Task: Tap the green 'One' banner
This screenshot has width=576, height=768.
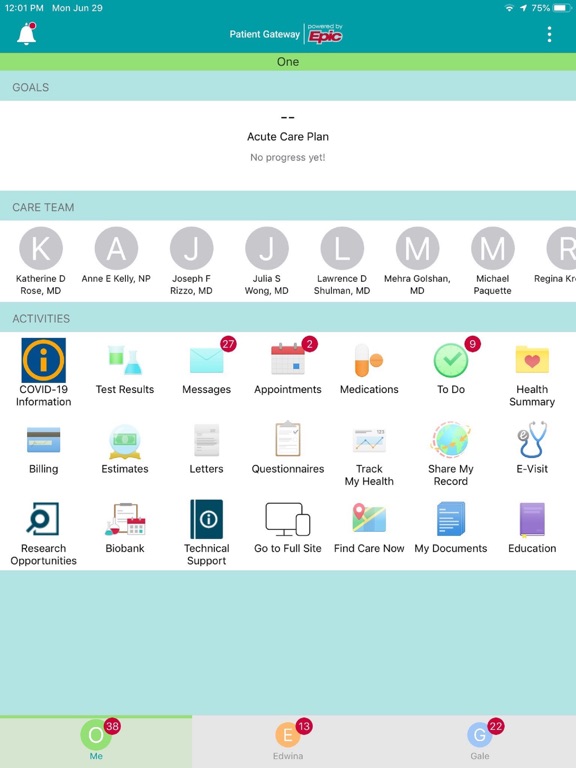Action: (288, 62)
